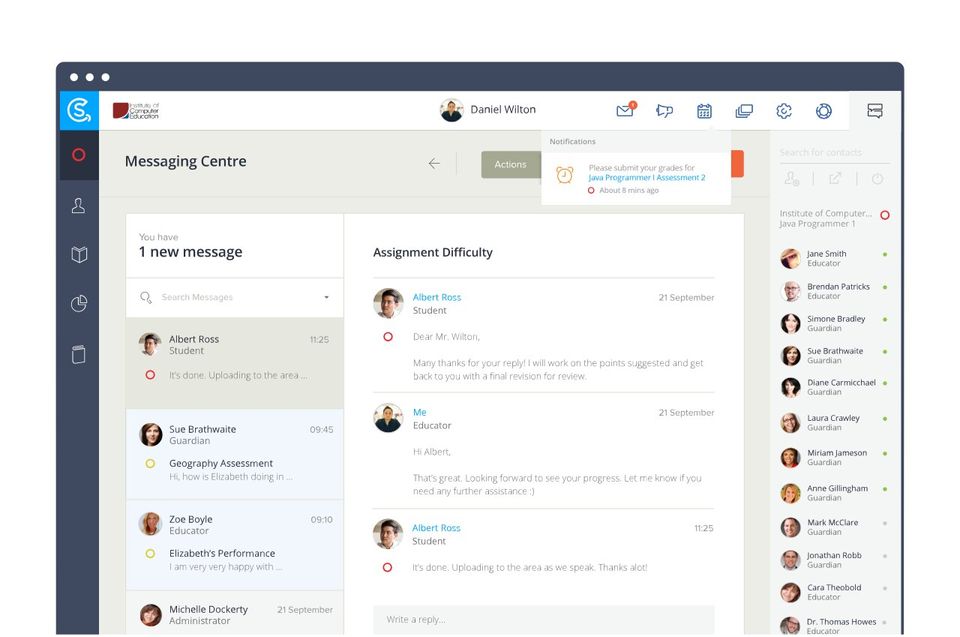Select contact Anne Gillingham
Image resolution: width=960 pixels, height=637 pixels.
tap(835, 493)
